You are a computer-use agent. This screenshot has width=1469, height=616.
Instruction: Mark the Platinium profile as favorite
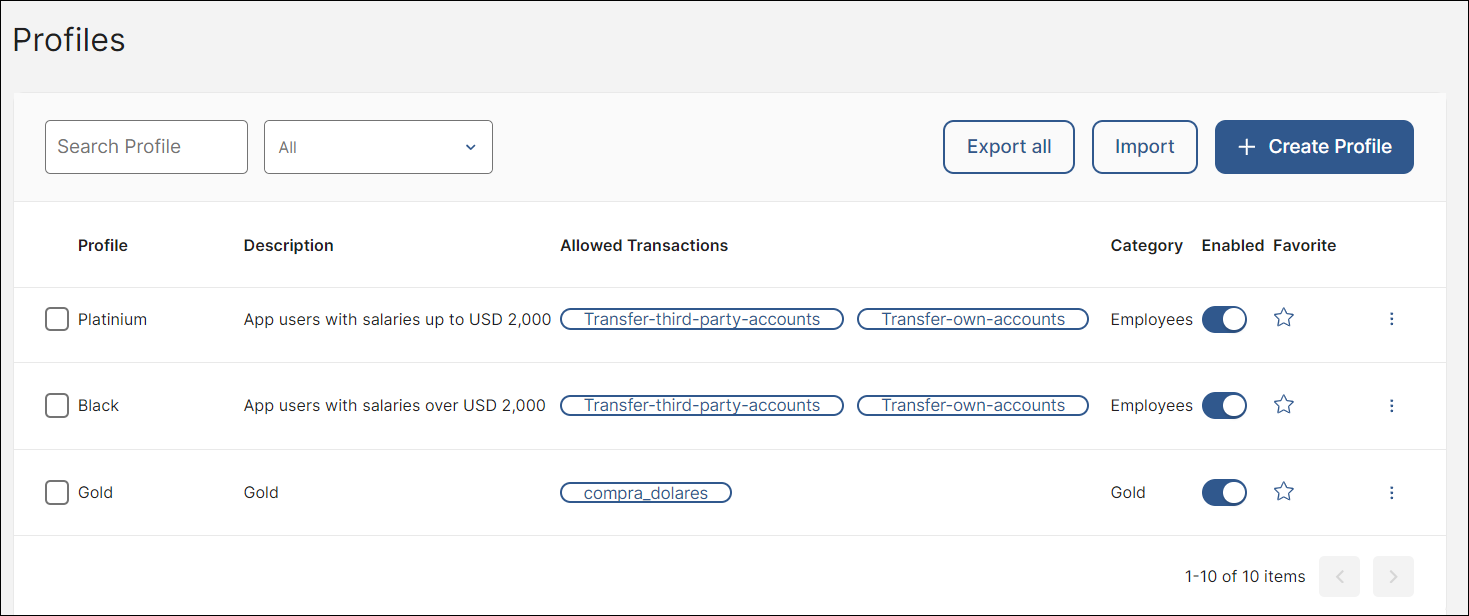(x=1284, y=318)
